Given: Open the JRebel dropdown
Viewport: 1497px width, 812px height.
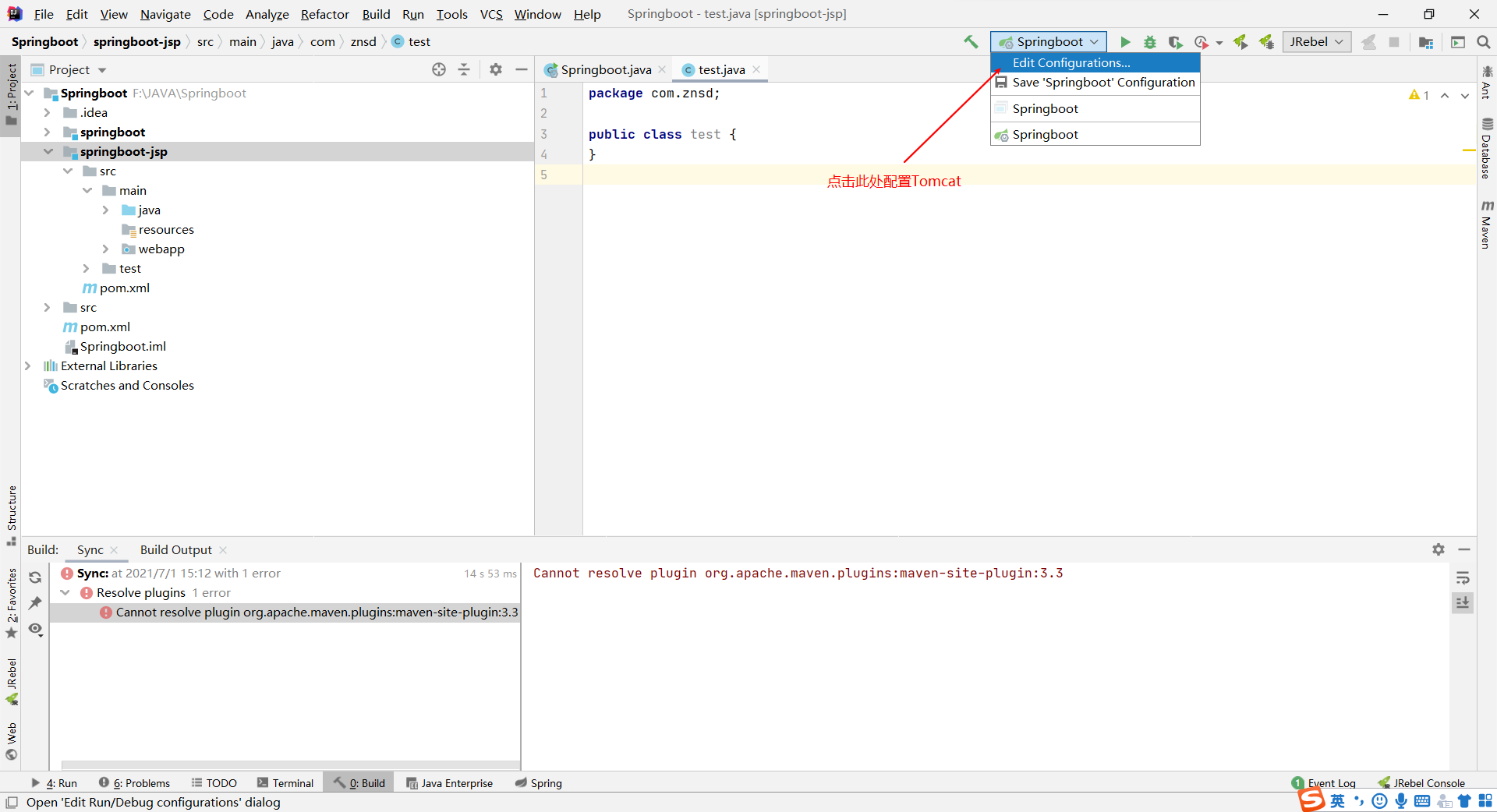Looking at the screenshot, I should click(1316, 42).
